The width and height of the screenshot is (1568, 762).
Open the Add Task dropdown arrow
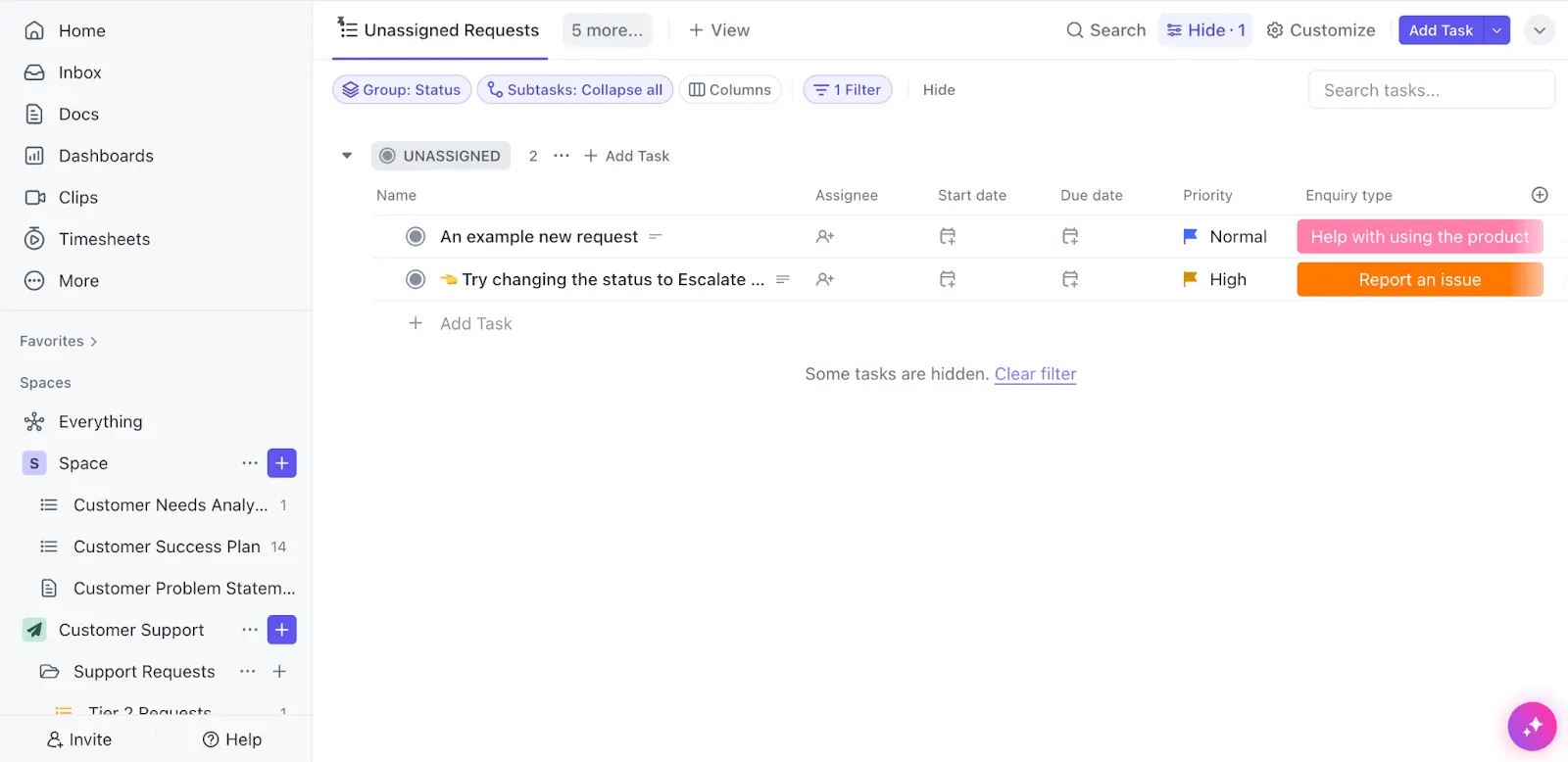1497,30
